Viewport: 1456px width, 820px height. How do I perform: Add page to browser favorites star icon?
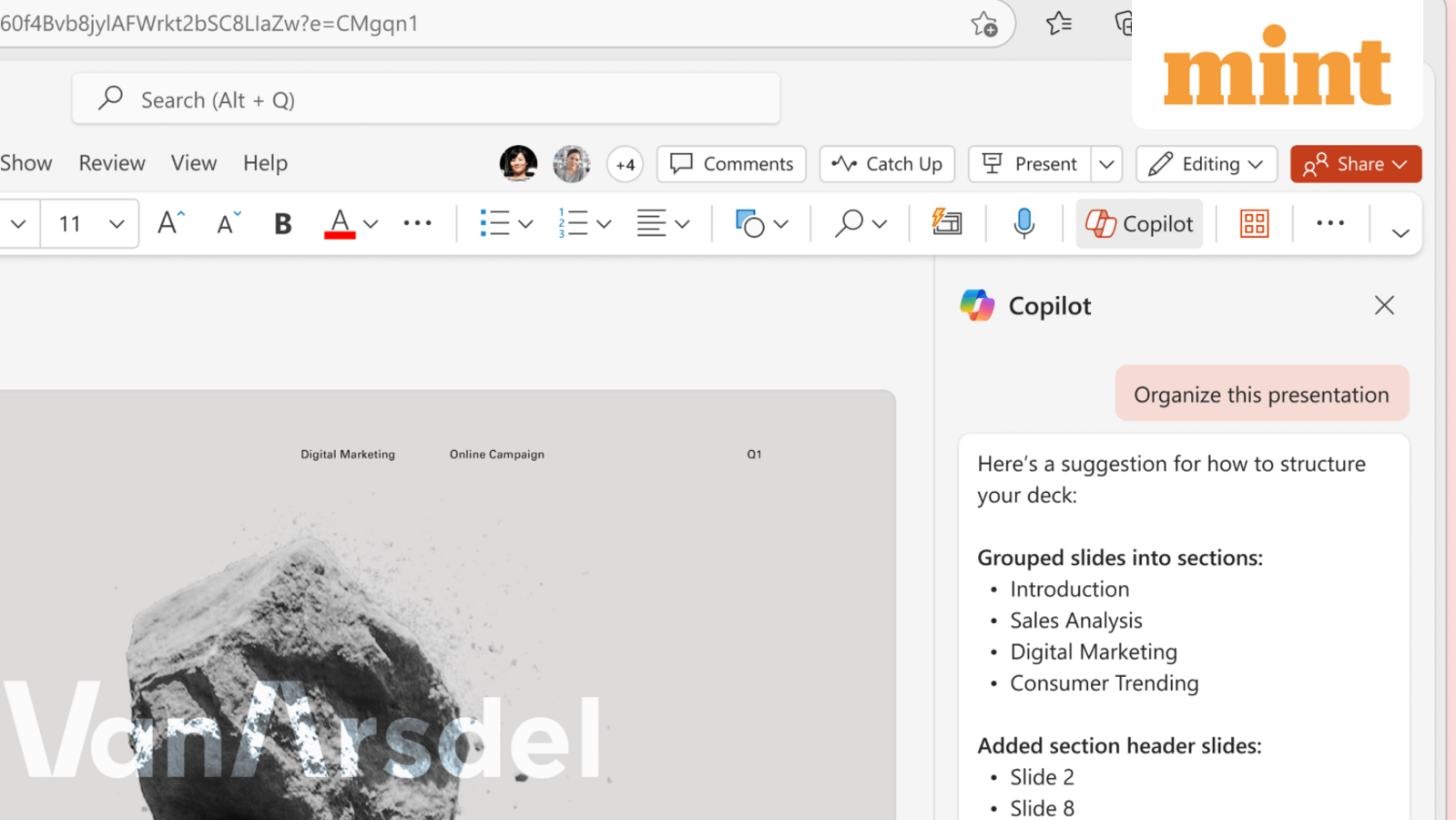coord(983,24)
